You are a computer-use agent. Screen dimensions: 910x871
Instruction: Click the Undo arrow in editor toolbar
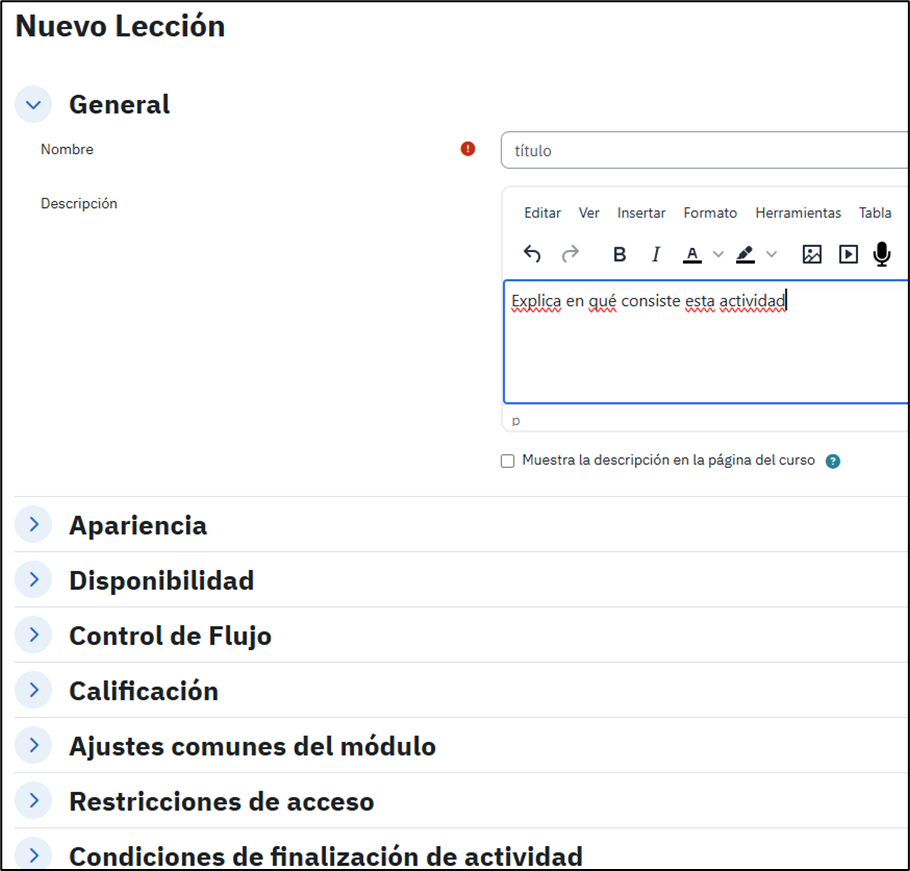[x=532, y=254]
